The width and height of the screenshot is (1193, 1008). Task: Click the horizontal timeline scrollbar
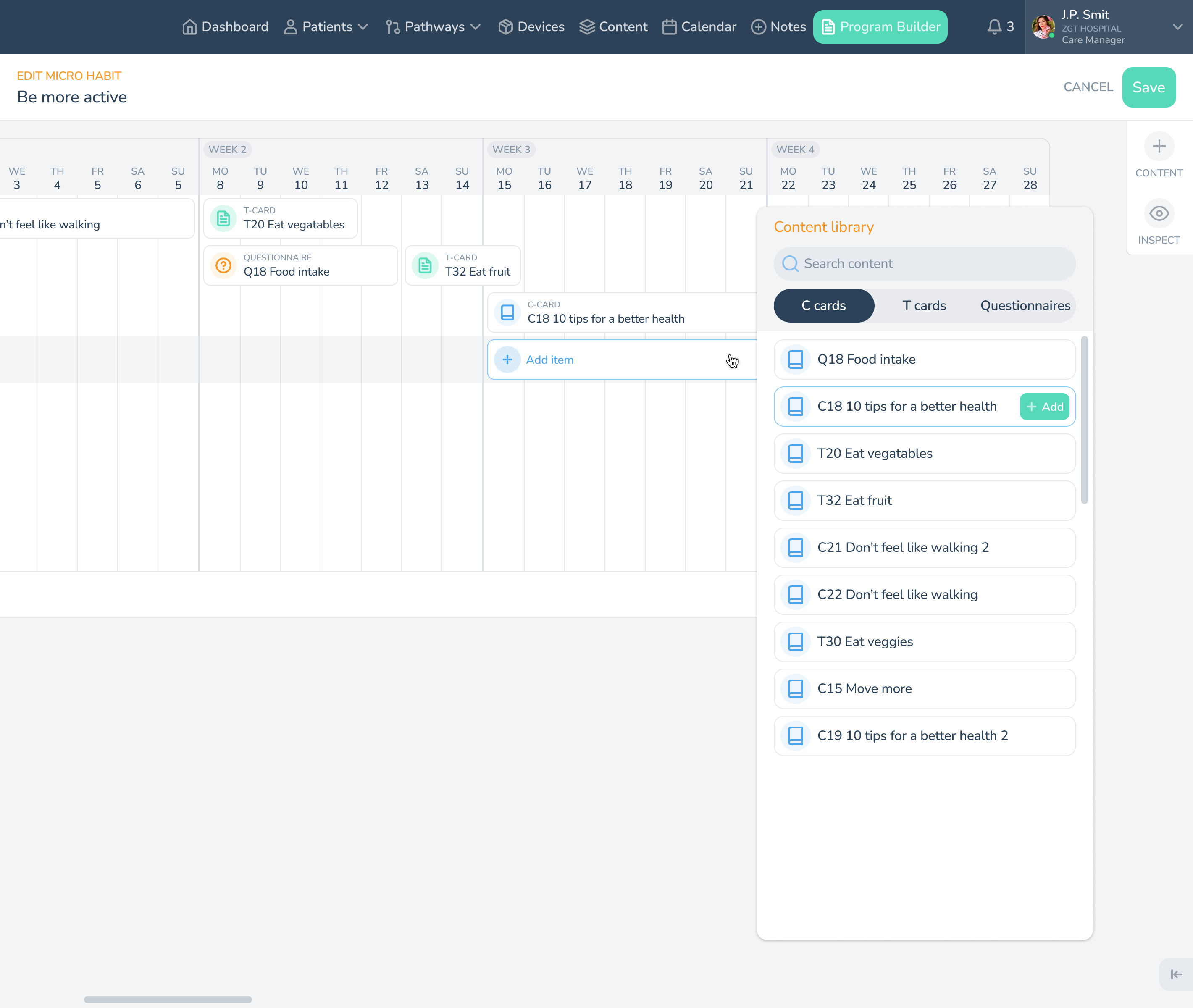tap(168, 1000)
